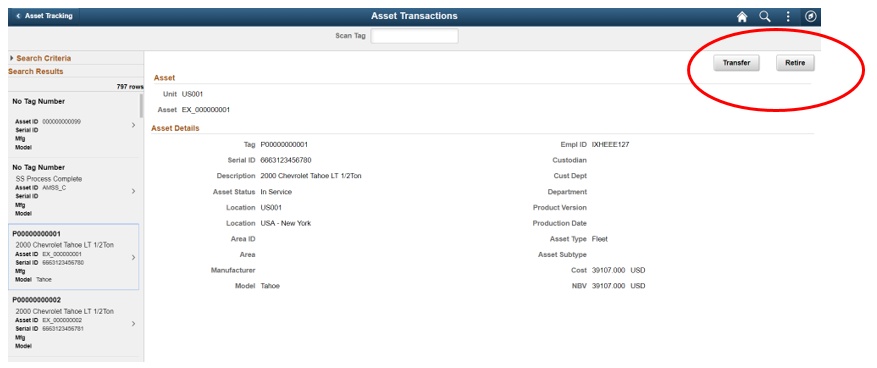Expand the Search Criteria section
This screenshot has width=877, height=368.
40,58
